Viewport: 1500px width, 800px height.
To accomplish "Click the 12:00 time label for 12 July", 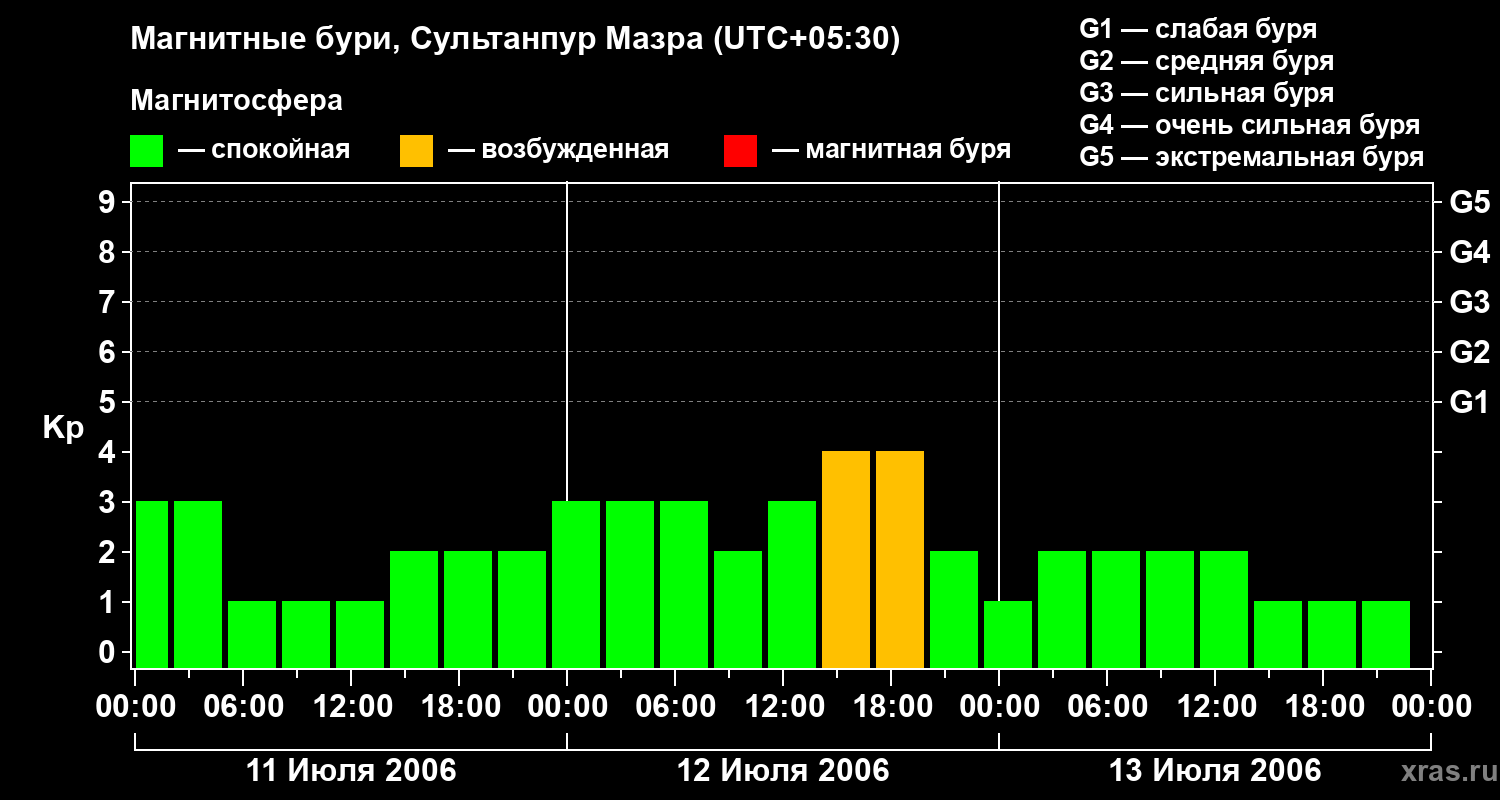I will click(783, 706).
